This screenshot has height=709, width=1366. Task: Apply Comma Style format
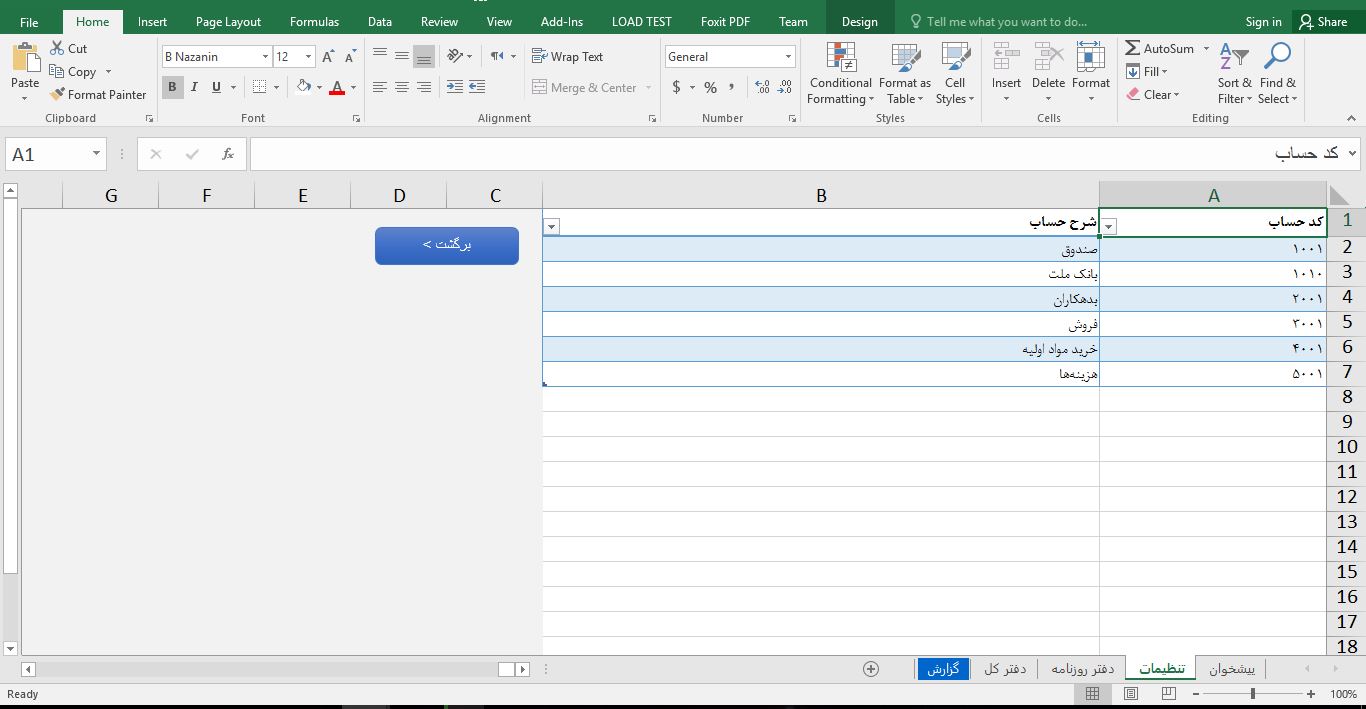[732, 87]
